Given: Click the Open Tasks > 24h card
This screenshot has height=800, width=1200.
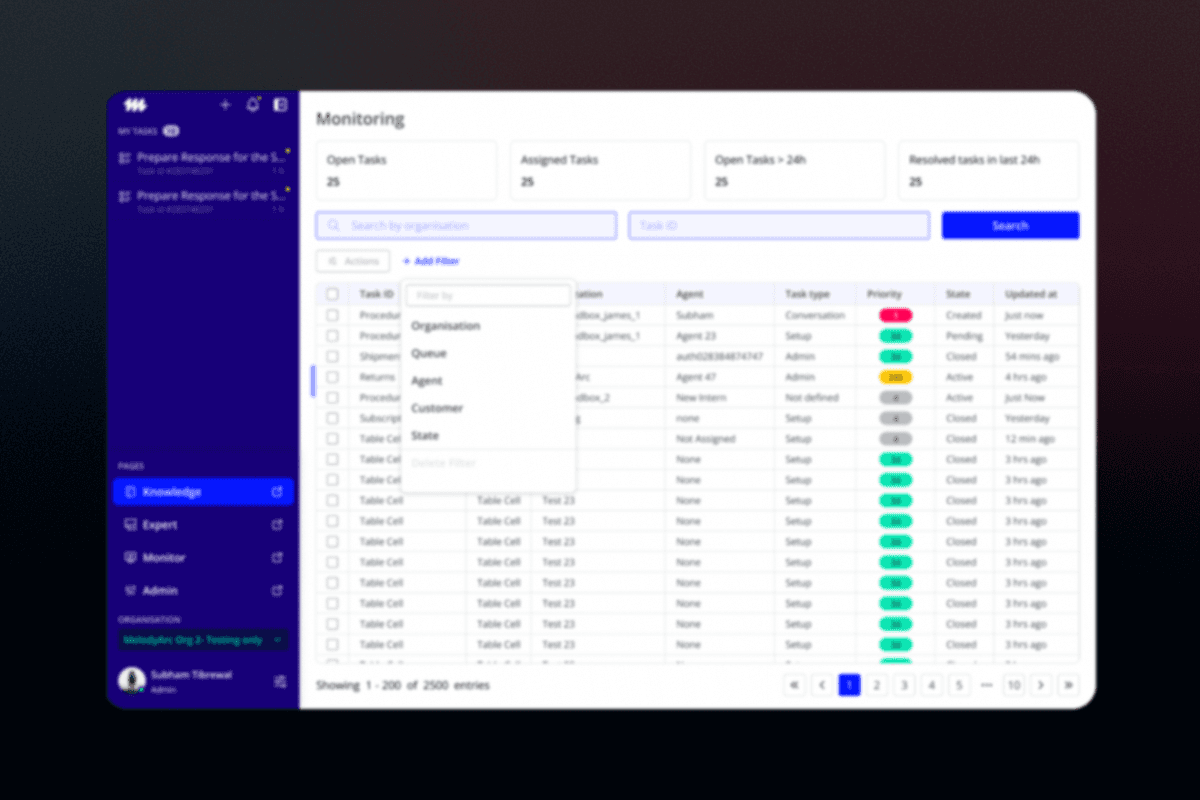Looking at the screenshot, I should point(795,170).
